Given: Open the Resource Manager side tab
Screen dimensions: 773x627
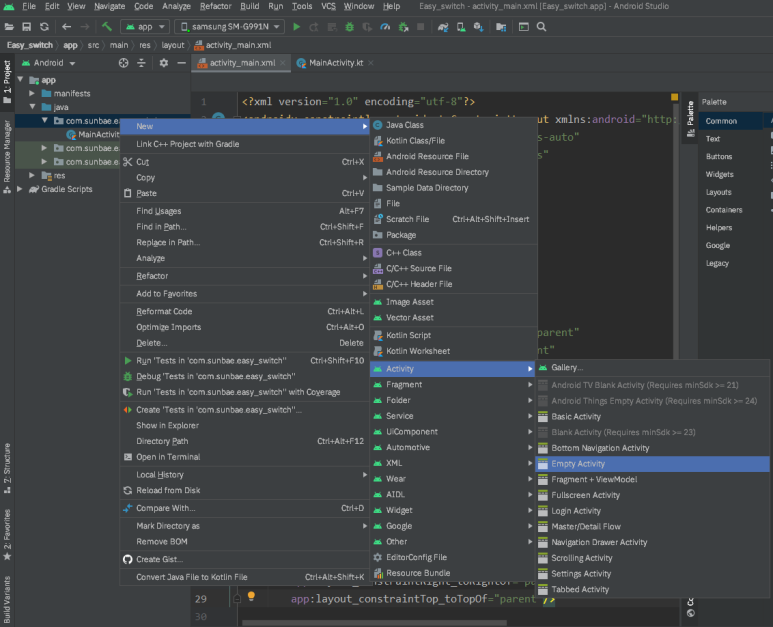Looking at the screenshot, I should [7, 157].
